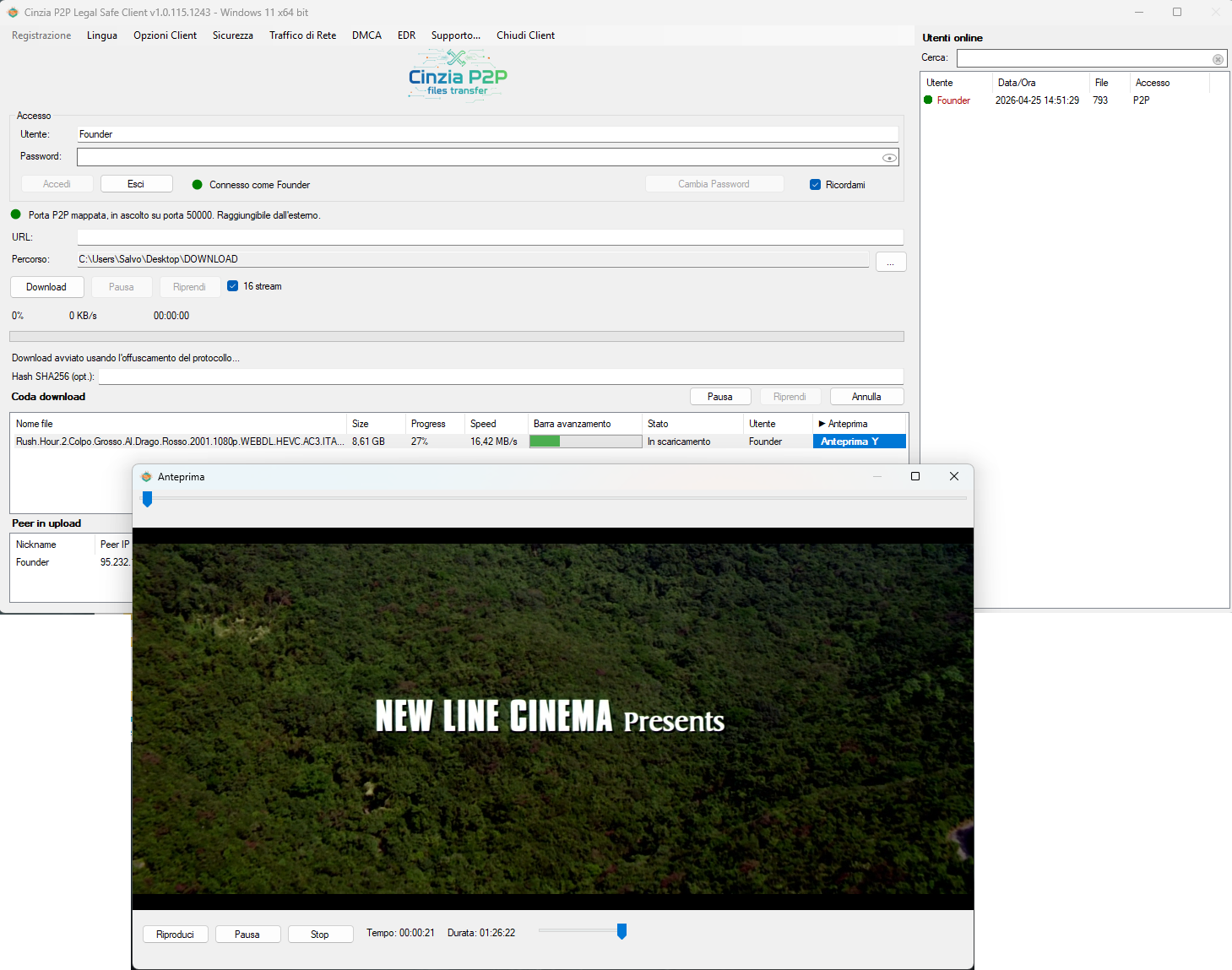Viewport: 1232px width, 970px height.
Task: Click the Utente input field
Action: pos(487,134)
